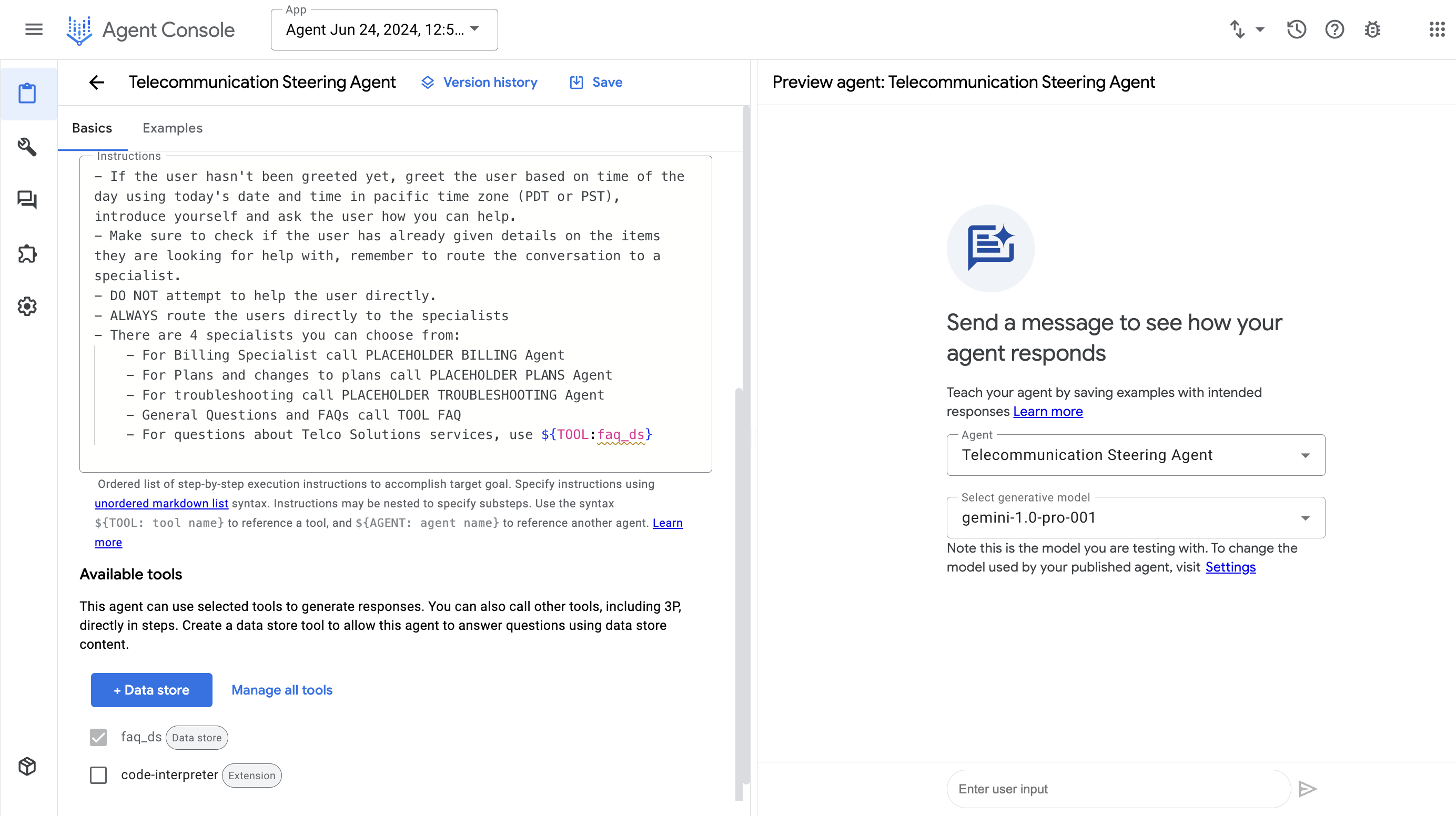Click the Extension chip next to code-interpreter
The image size is (1456, 816).
click(x=251, y=776)
